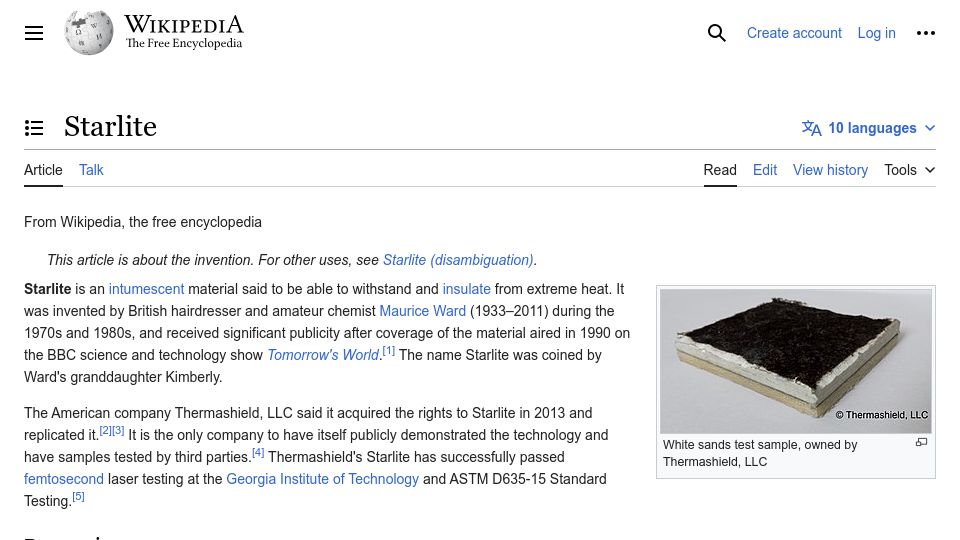This screenshot has height=540, width=960.
Task: Open the three-dot personal tools menu
Action: [926, 33]
